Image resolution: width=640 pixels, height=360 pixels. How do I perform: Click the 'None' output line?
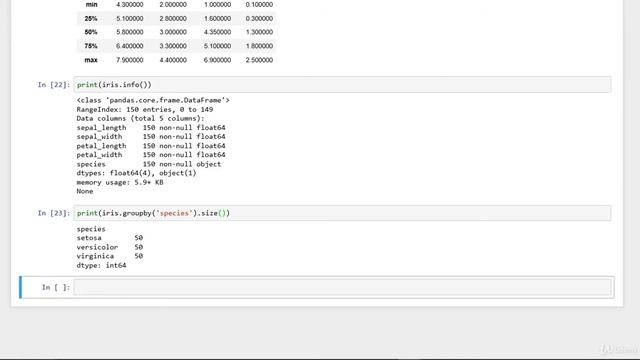[84, 191]
